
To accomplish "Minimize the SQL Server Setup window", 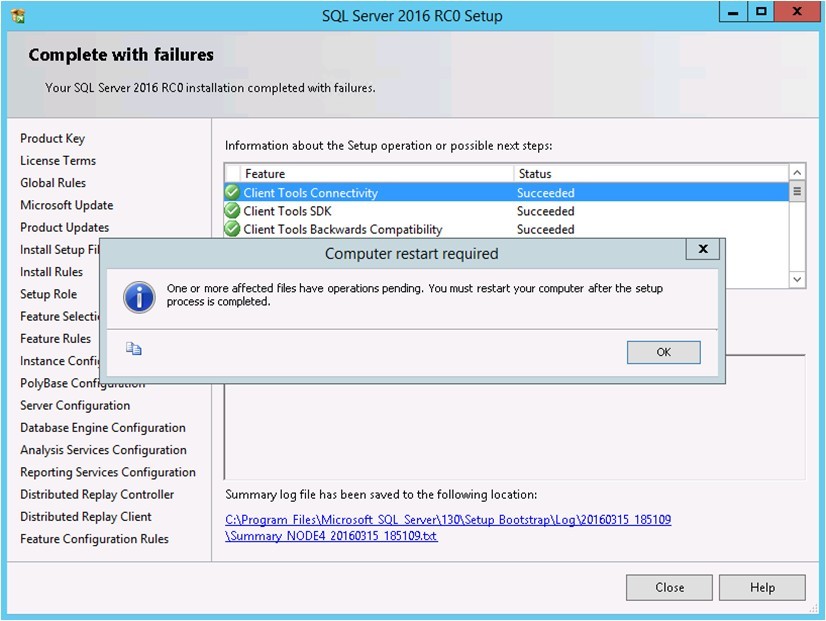I will [x=733, y=12].
